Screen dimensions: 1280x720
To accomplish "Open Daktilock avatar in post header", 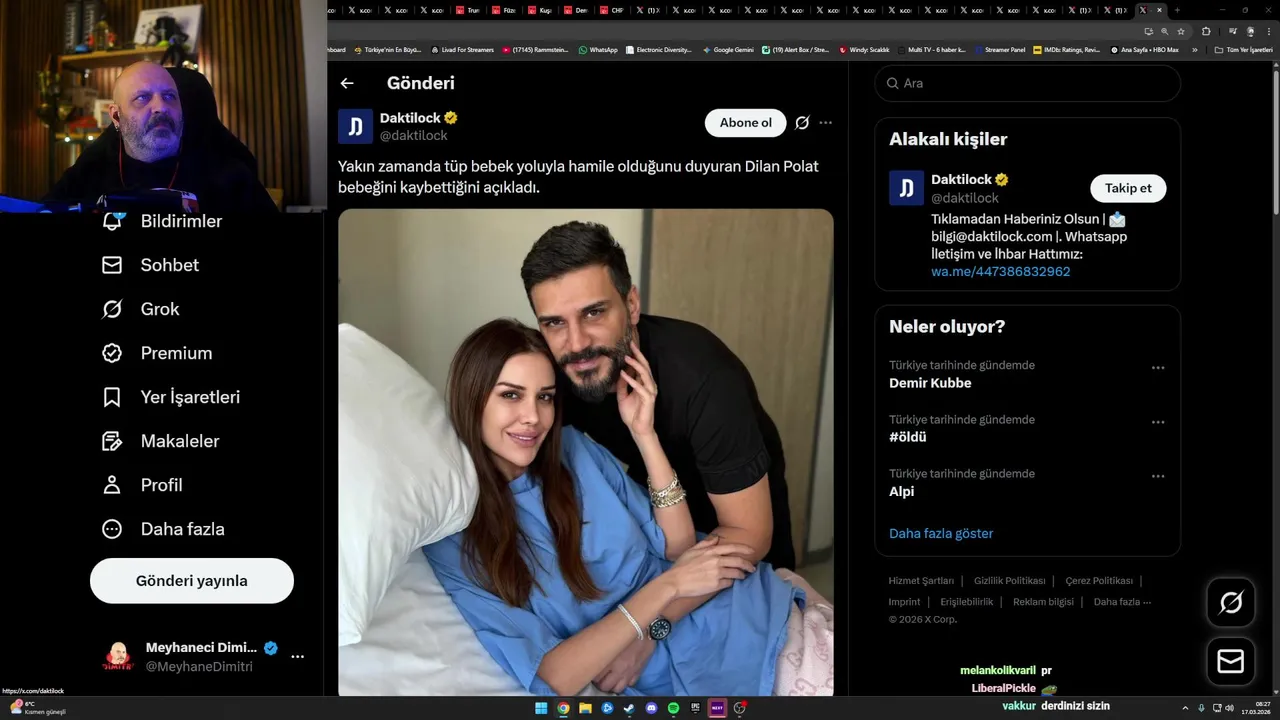I will coord(356,127).
